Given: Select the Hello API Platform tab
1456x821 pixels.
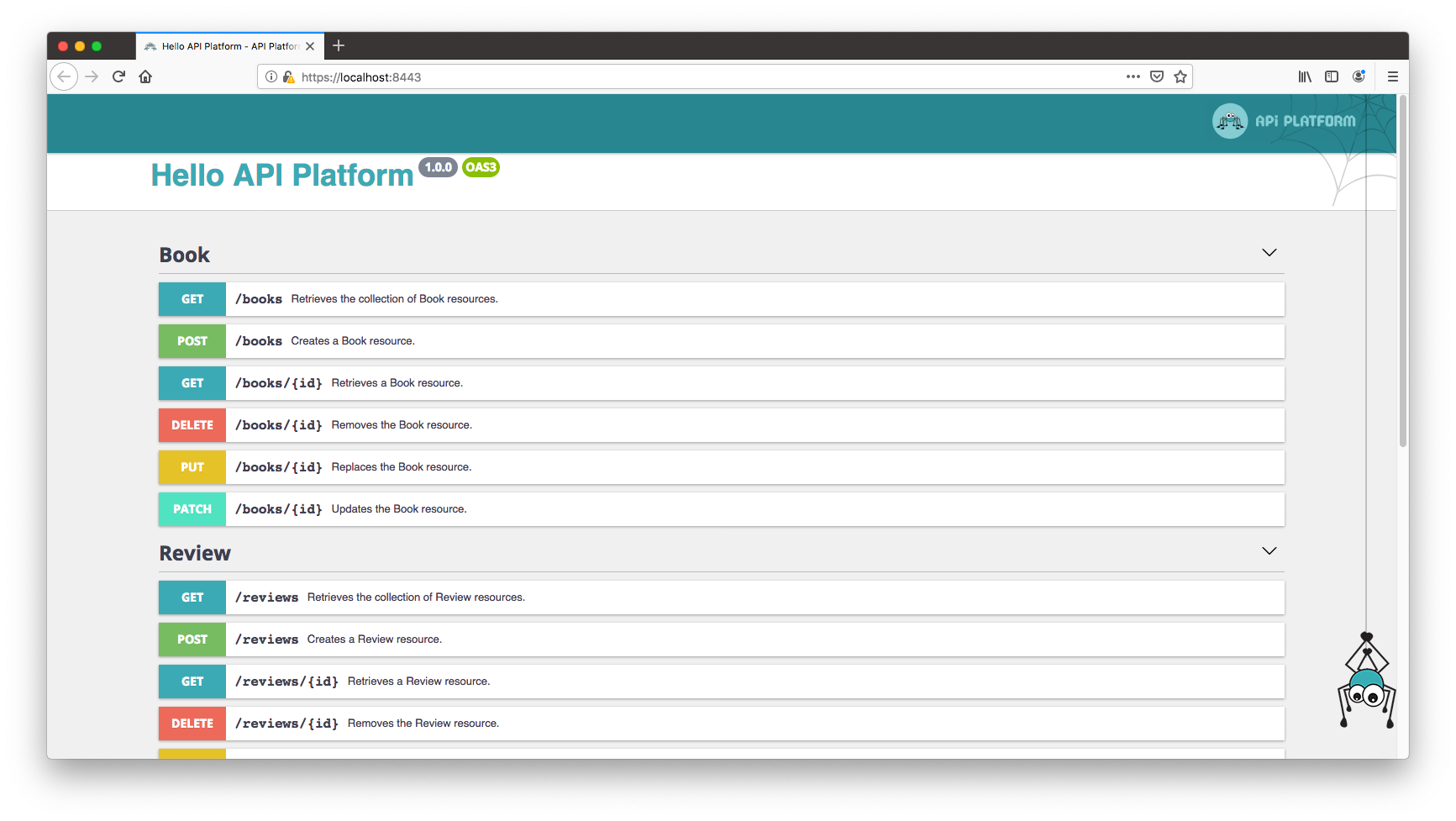Looking at the screenshot, I should coord(229,46).
